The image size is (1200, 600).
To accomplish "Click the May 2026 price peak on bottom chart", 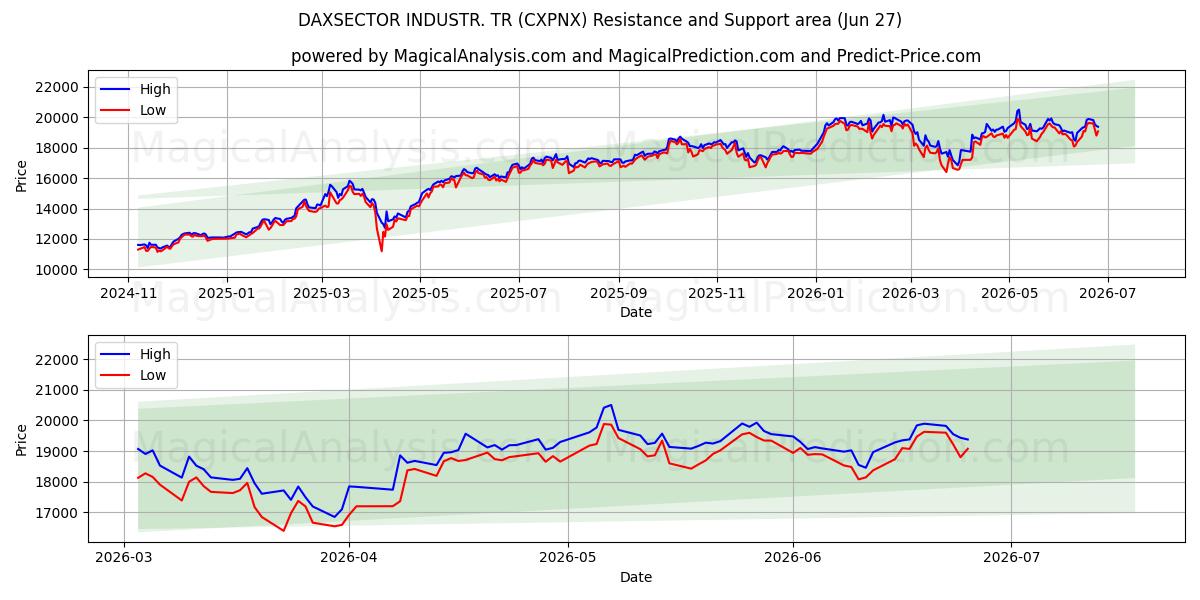I will click(x=611, y=405).
